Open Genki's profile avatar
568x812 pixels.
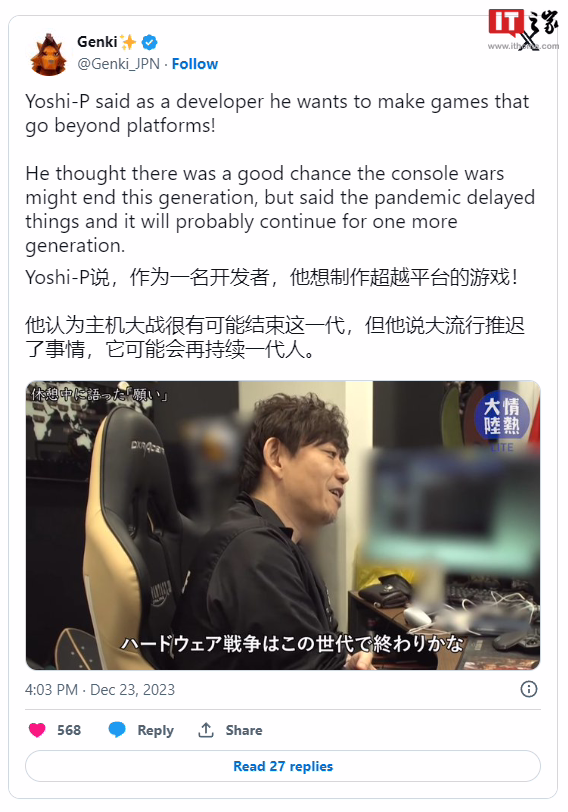(49, 54)
